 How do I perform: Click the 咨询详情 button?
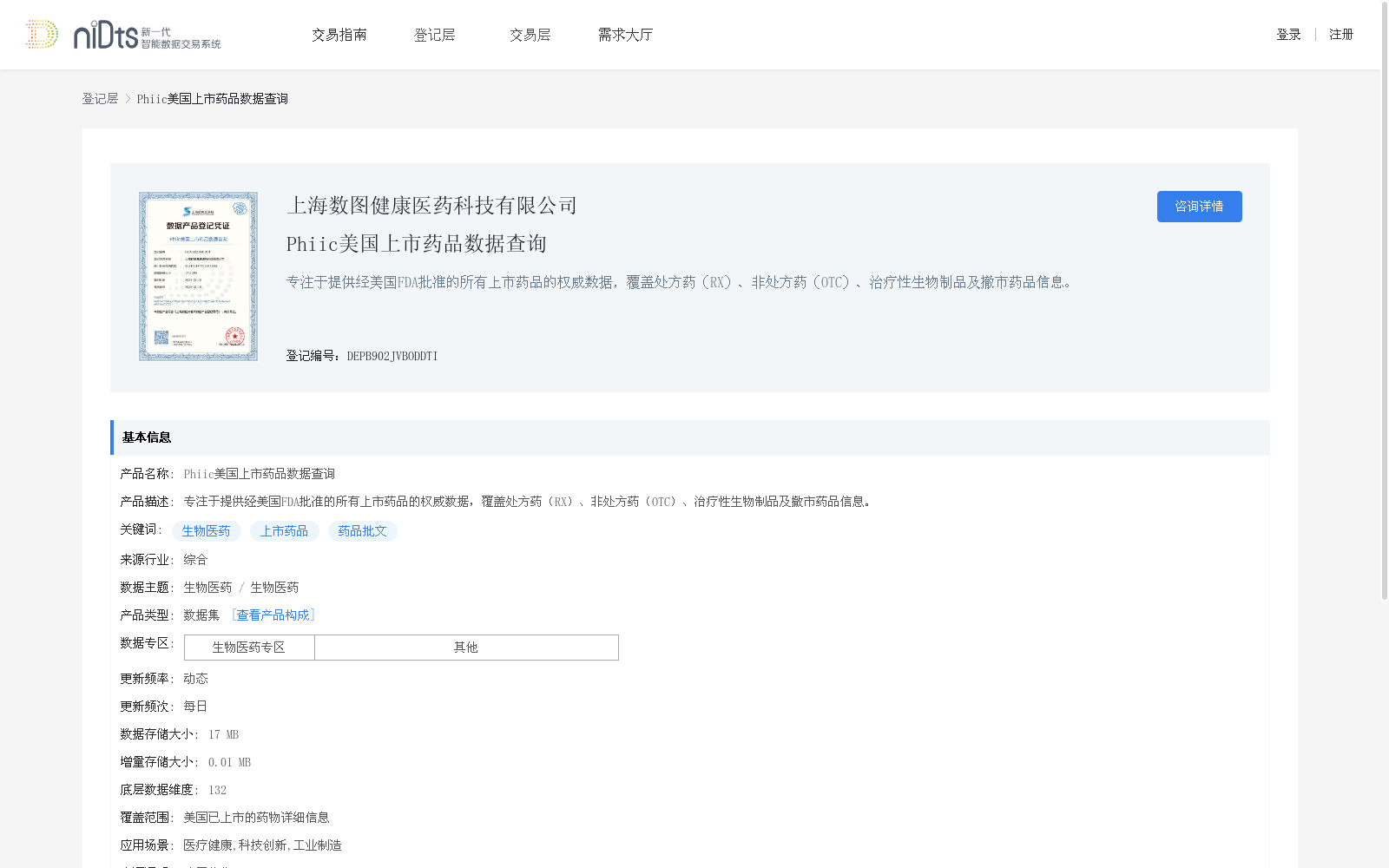tap(1199, 207)
